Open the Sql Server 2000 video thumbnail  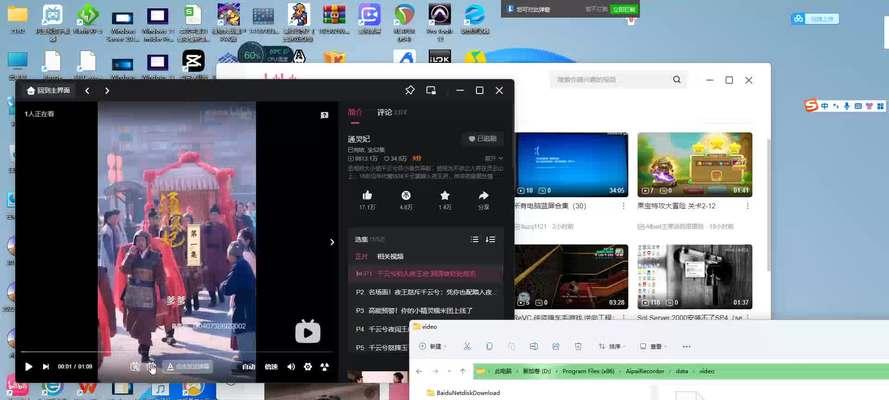point(695,276)
